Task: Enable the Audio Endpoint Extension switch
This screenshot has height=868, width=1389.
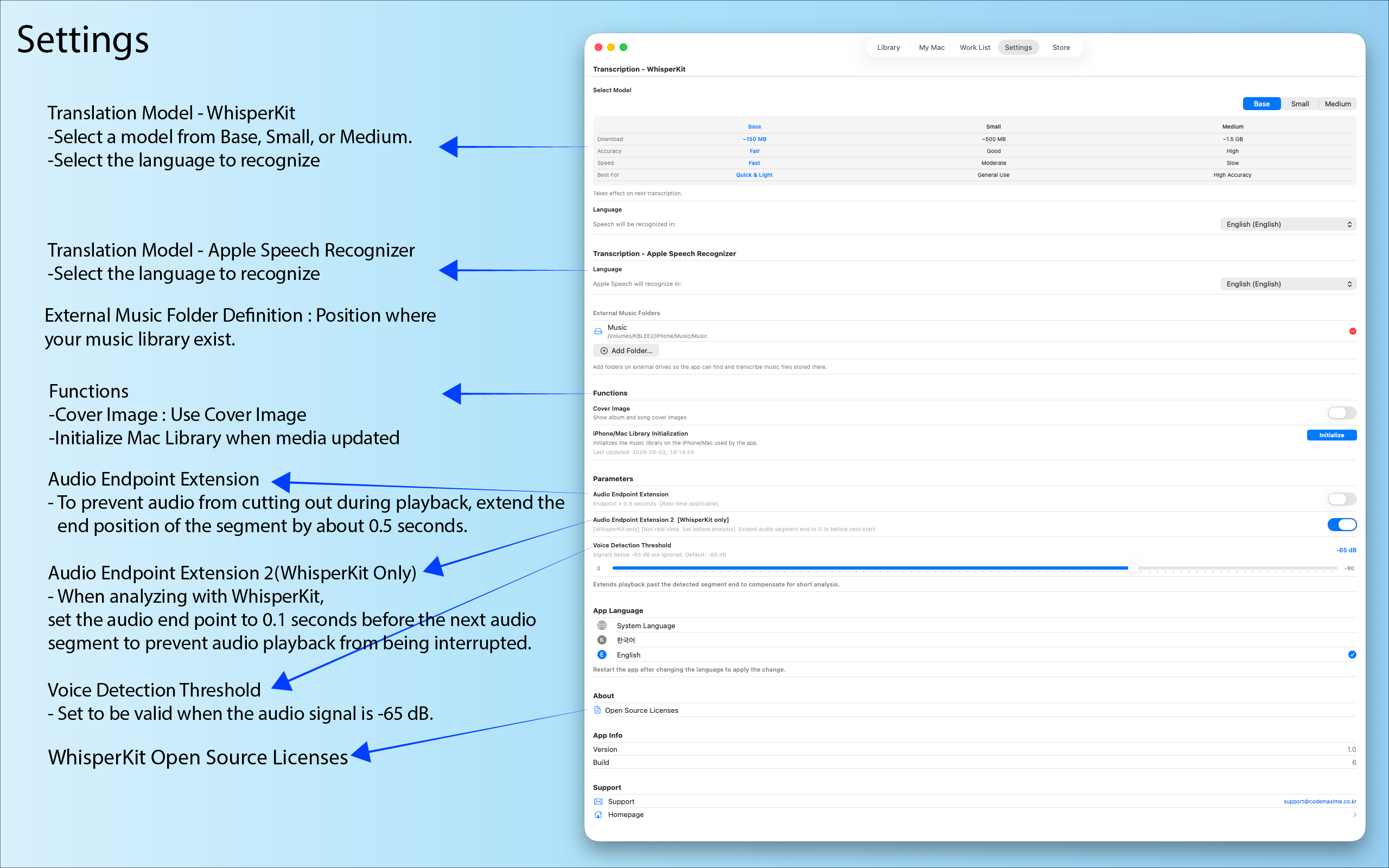Action: click(x=1342, y=499)
